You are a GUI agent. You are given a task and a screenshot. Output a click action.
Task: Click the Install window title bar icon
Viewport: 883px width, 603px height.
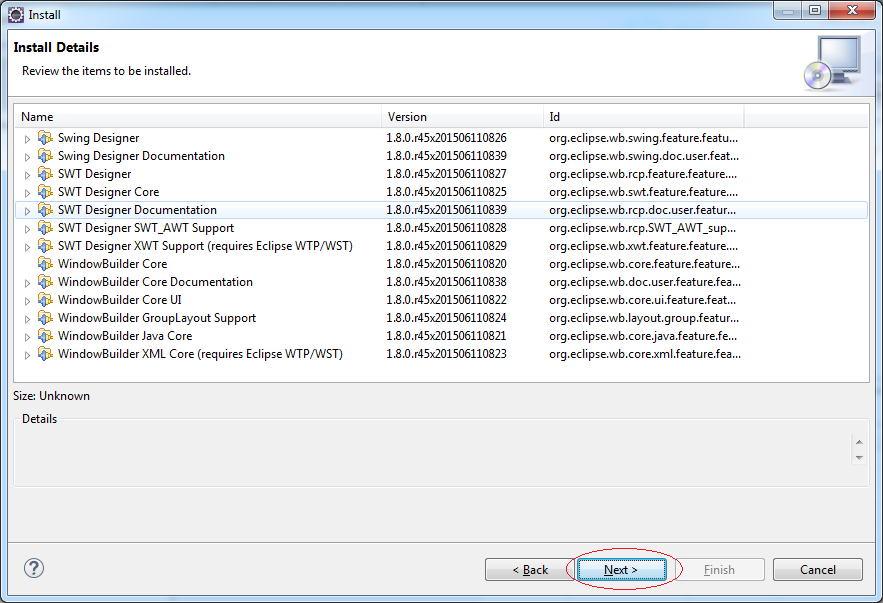pos(16,15)
